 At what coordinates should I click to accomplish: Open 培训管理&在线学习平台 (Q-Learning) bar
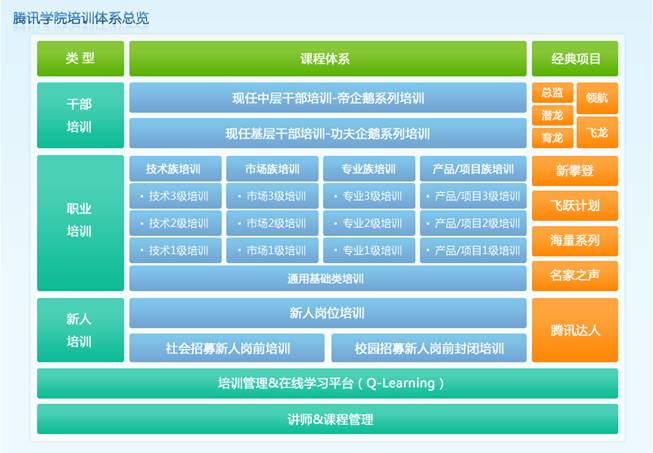(x=327, y=383)
